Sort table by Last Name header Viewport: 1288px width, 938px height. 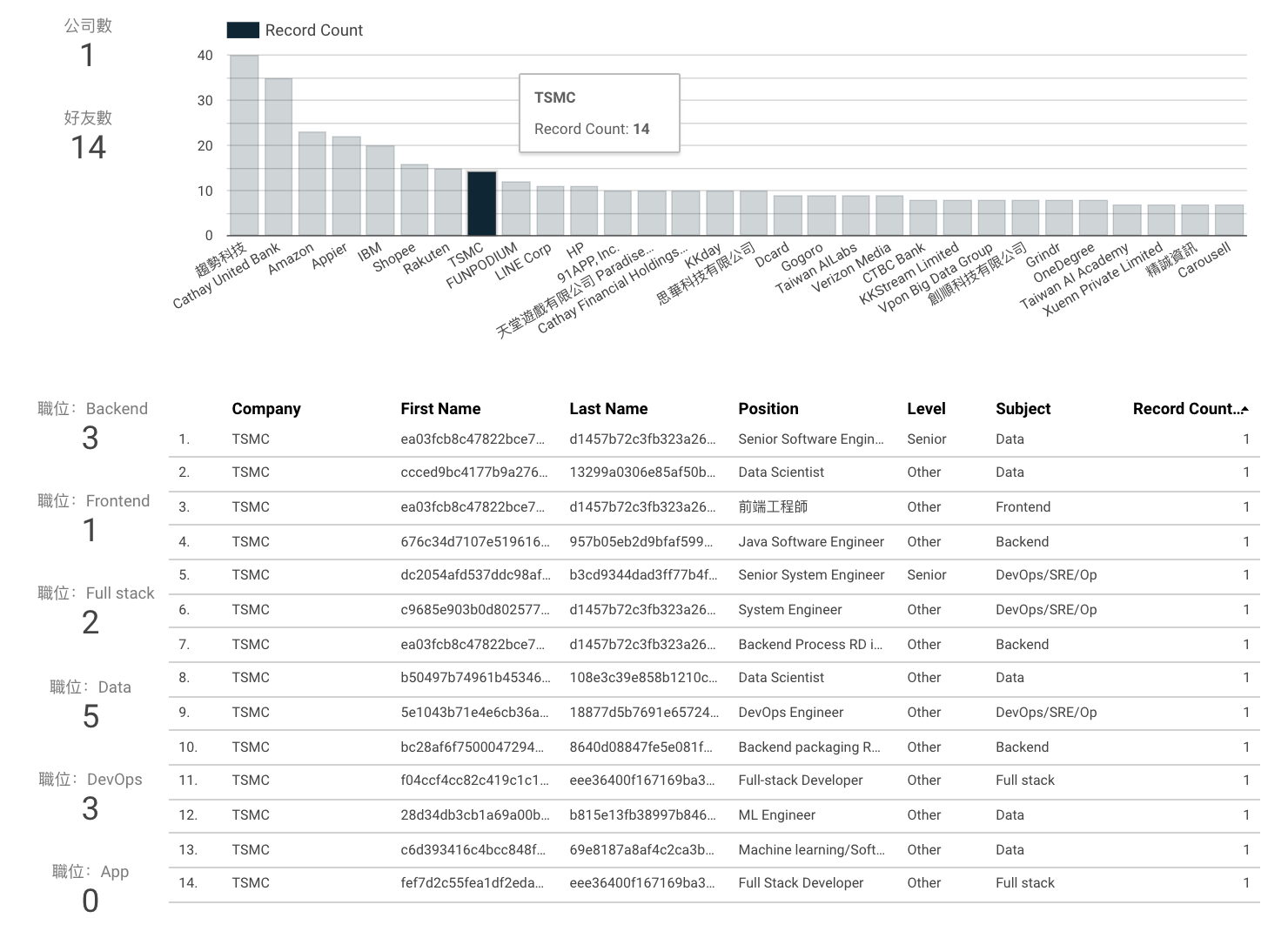tap(608, 409)
